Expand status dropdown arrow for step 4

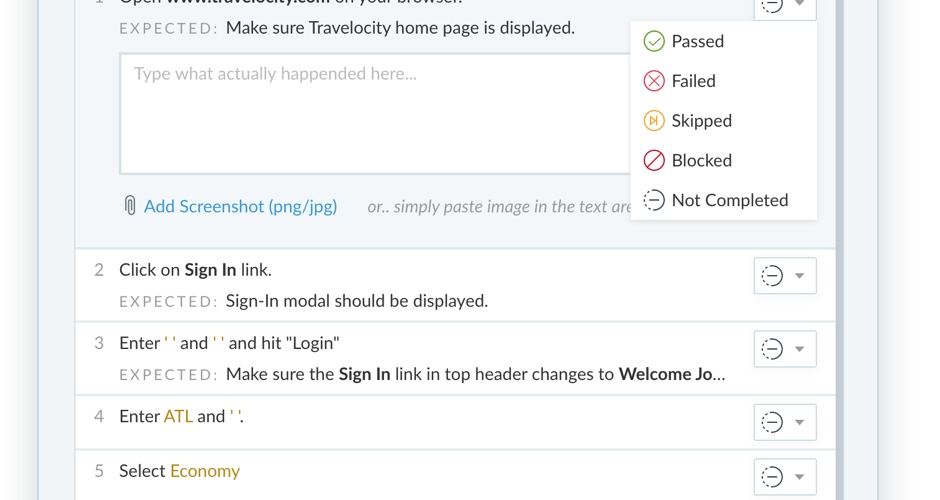pyautogui.click(x=800, y=423)
